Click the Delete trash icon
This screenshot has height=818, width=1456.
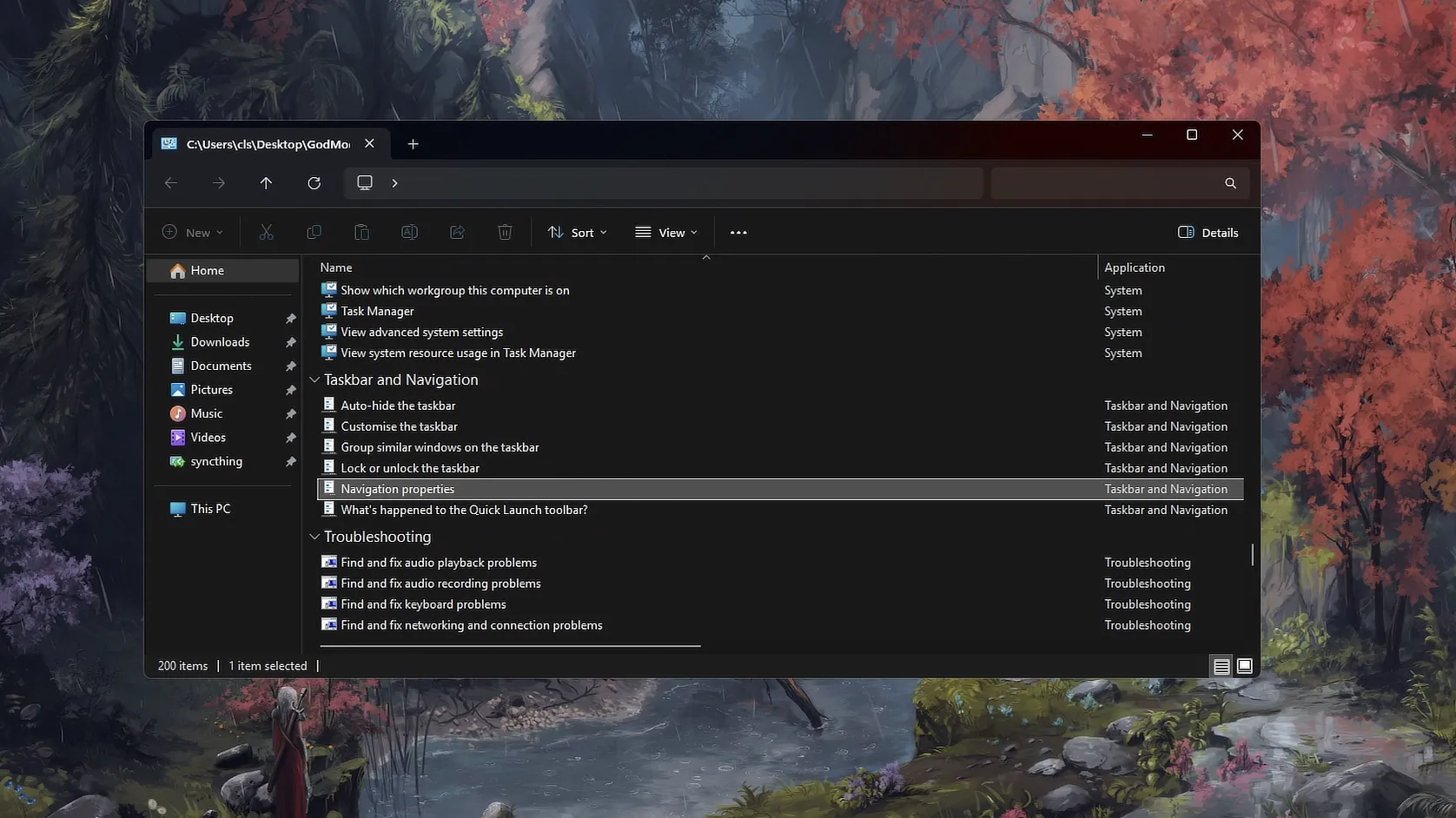(x=505, y=233)
